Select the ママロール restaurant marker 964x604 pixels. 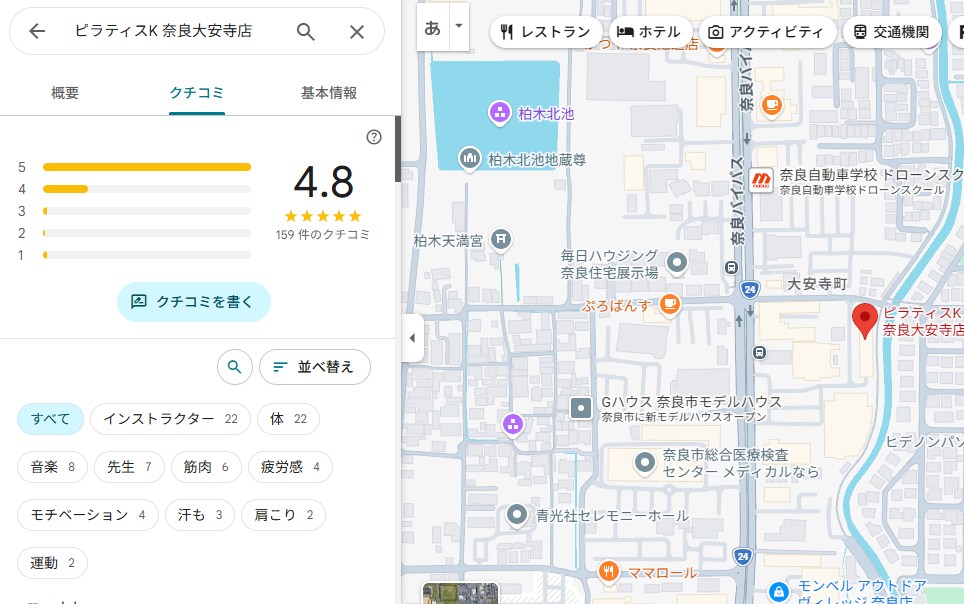[608, 572]
